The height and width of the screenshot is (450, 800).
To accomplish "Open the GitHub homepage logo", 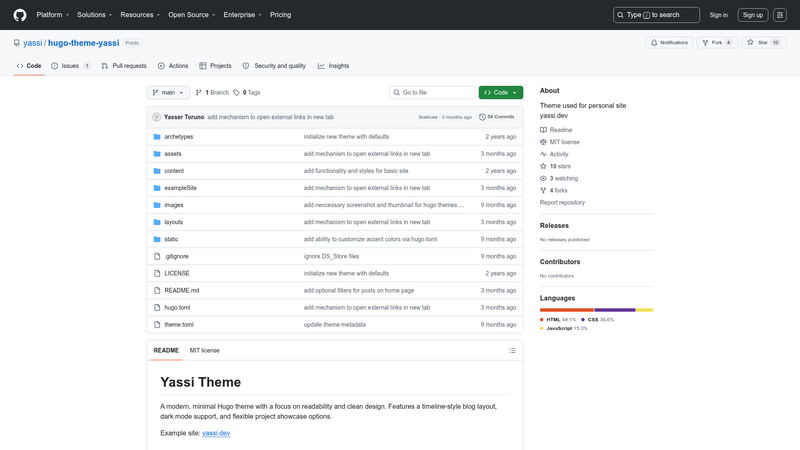I will point(20,15).
